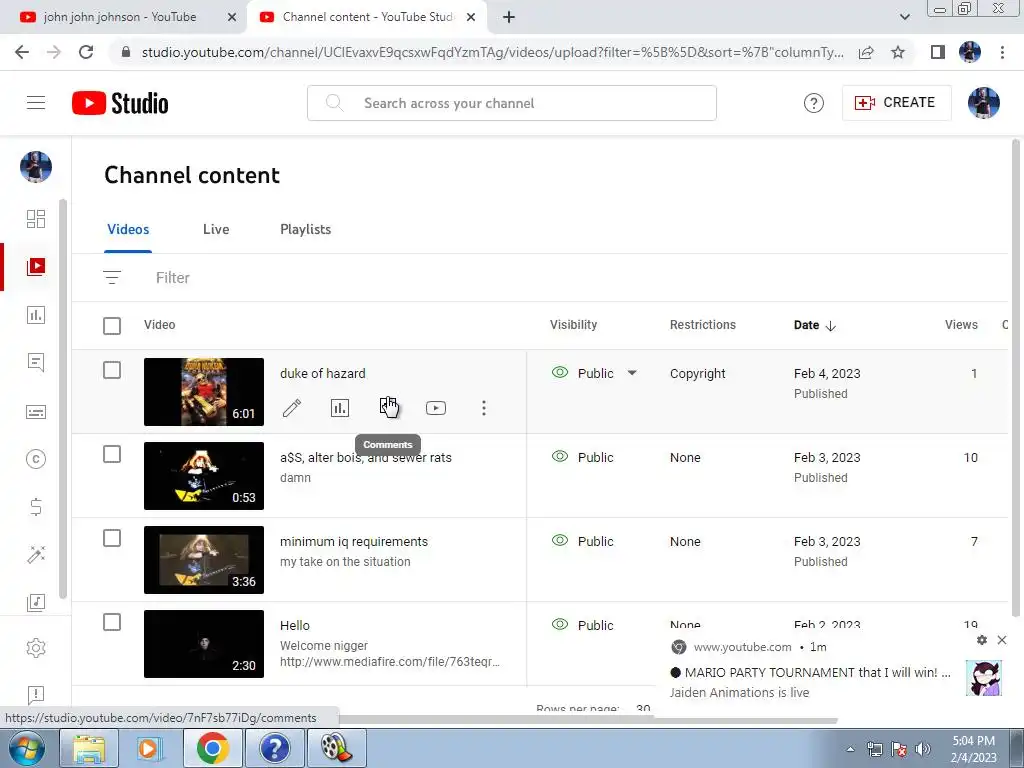Check the minimum iq requirements checkbox
This screenshot has height=768, width=1024.
[112, 538]
